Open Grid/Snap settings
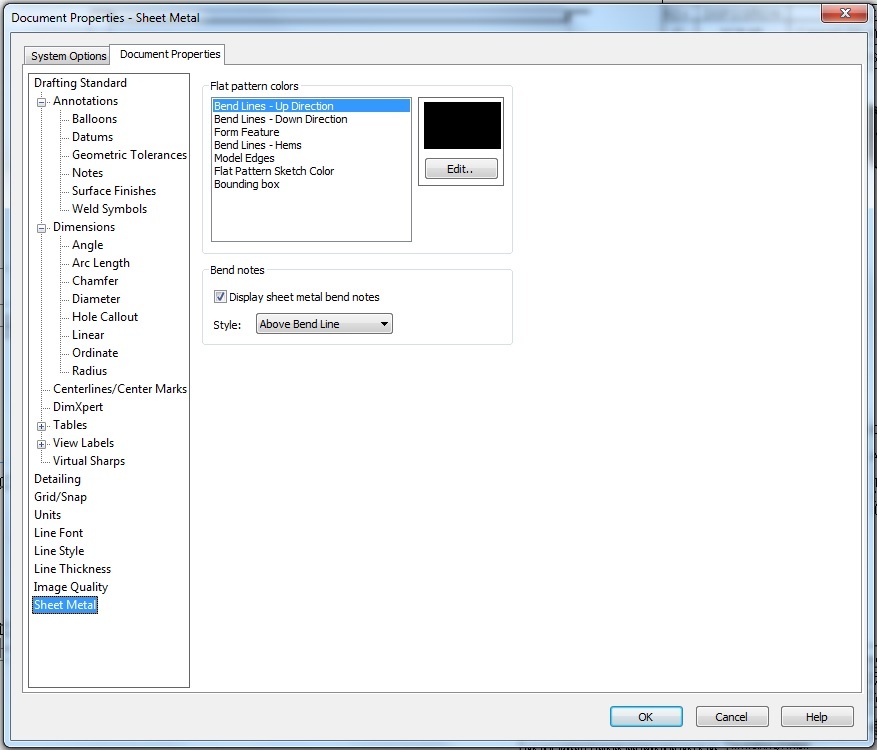The width and height of the screenshot is (877, 750). tap(60, 497)
